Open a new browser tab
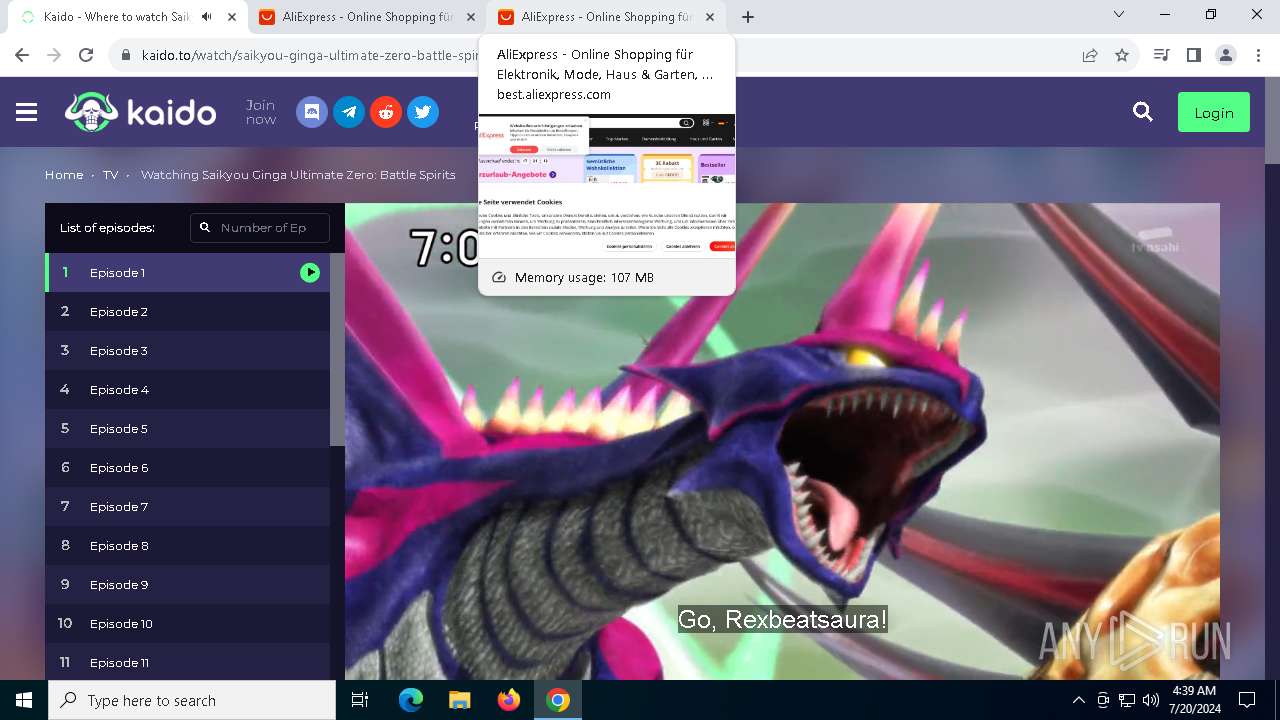The image size is (1280, 720). pos(748,17)
